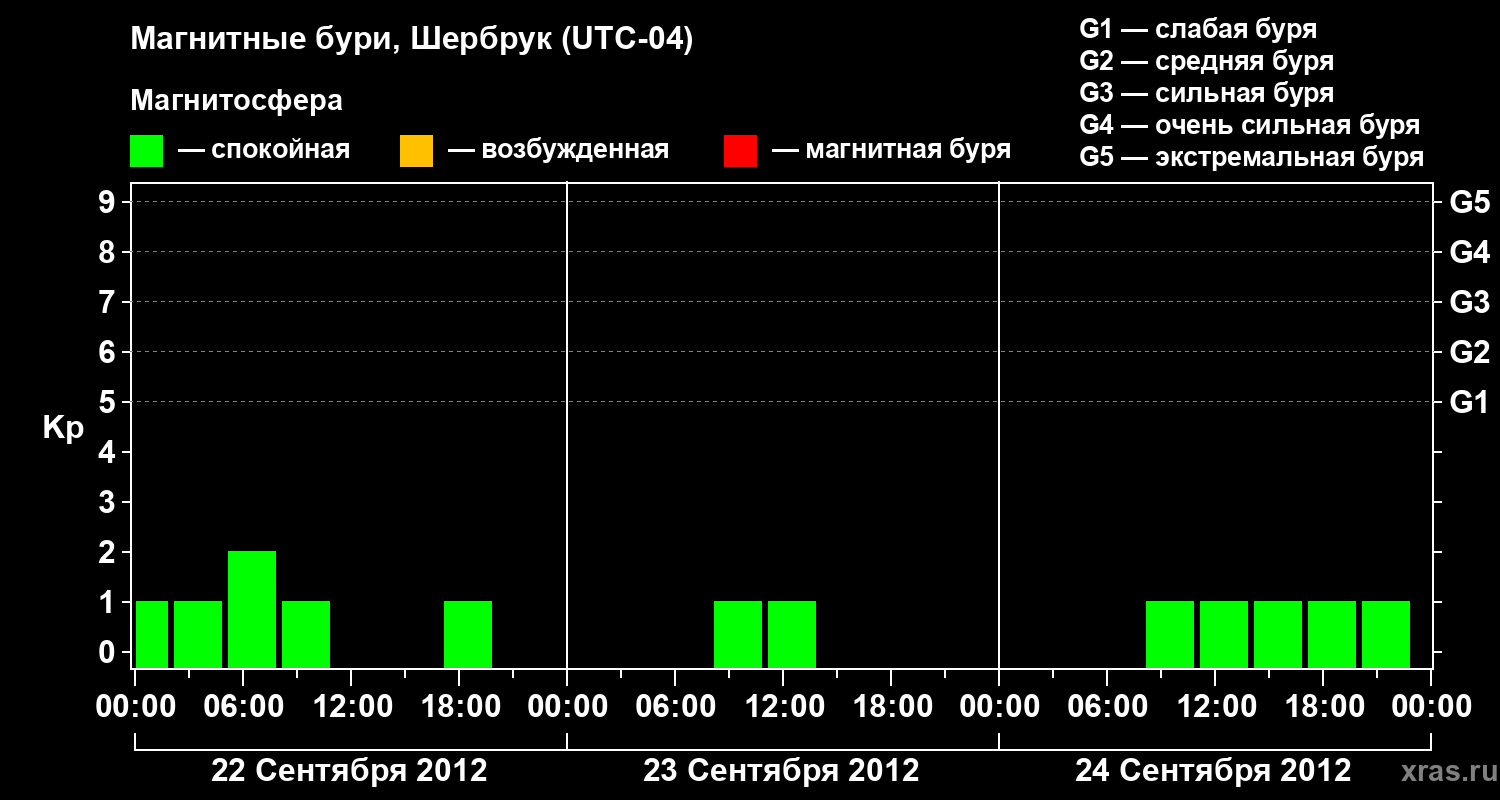This screenshot has height=800, width=1500.
Task: Click the 18:00 time label for 23 September
Action: point(891,707)
